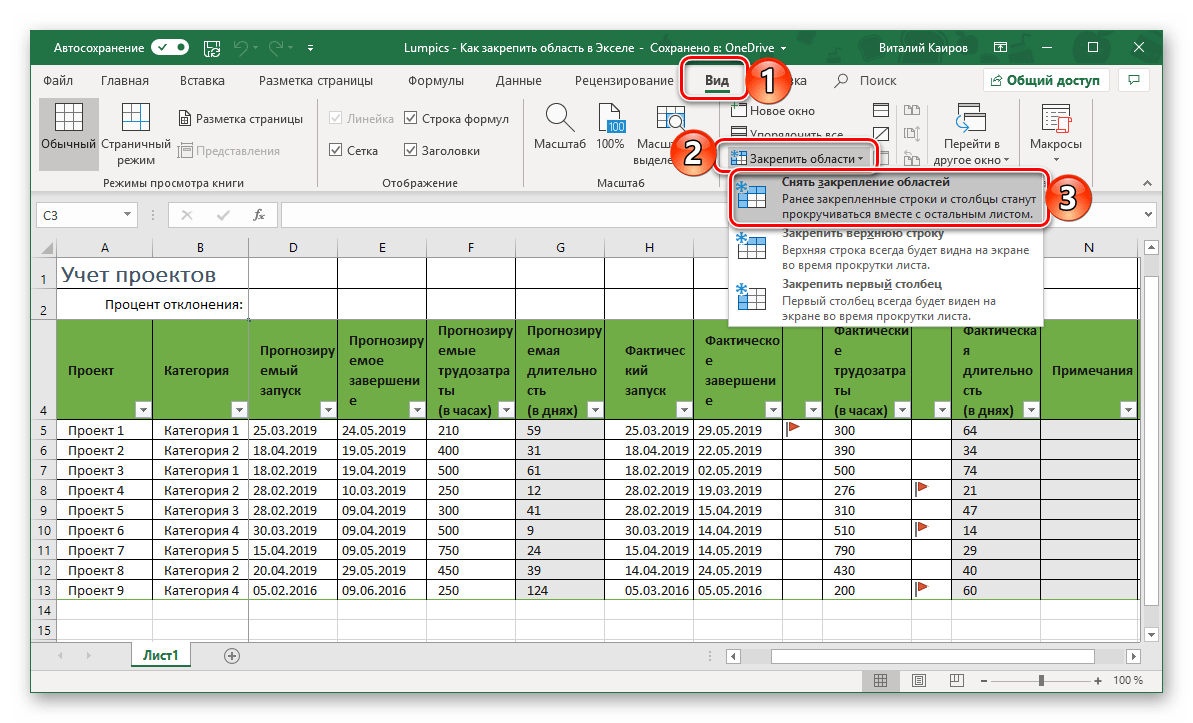Toggle the Gridlines (Сетка) checkbox

336,151
